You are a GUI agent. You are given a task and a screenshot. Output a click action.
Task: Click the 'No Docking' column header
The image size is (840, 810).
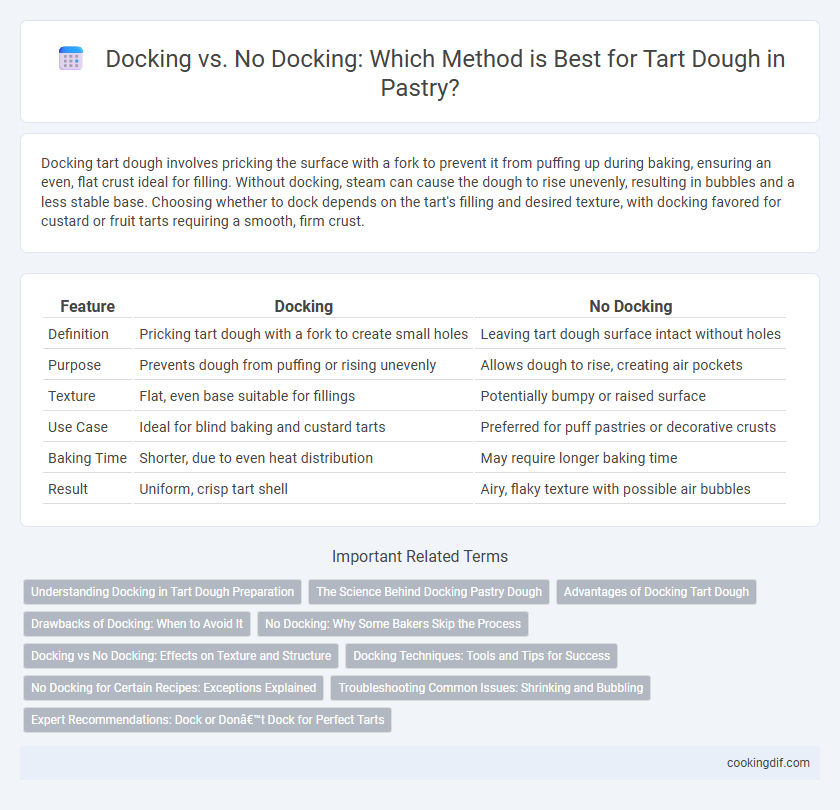pos(631,306)
